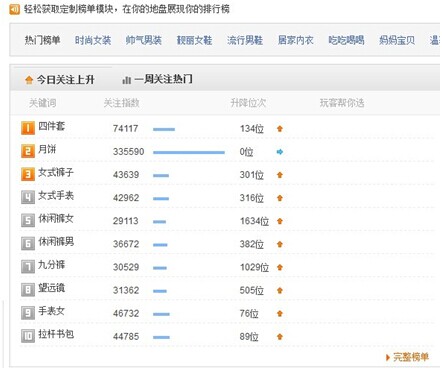The height and width of the screenshot is (370, 442).
Task: Click the rank 4 gray badge
Action: [28, 197]
